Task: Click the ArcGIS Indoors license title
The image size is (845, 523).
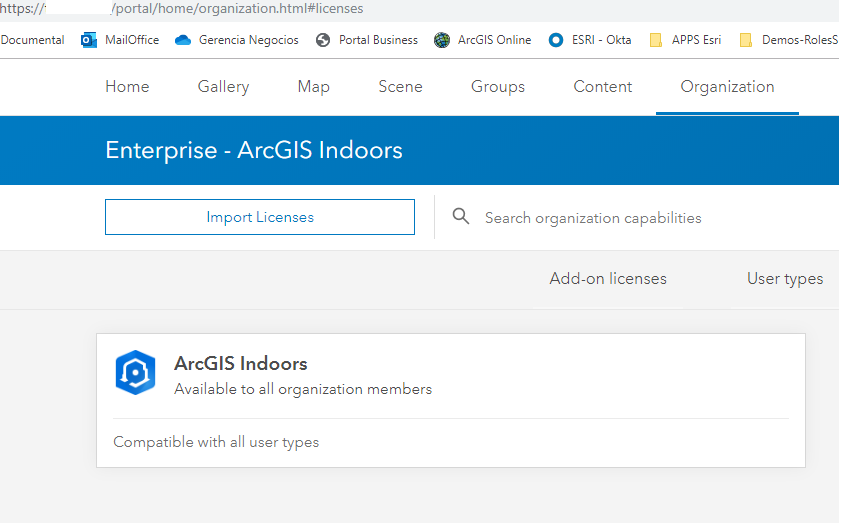Action: tap(240, 363)
